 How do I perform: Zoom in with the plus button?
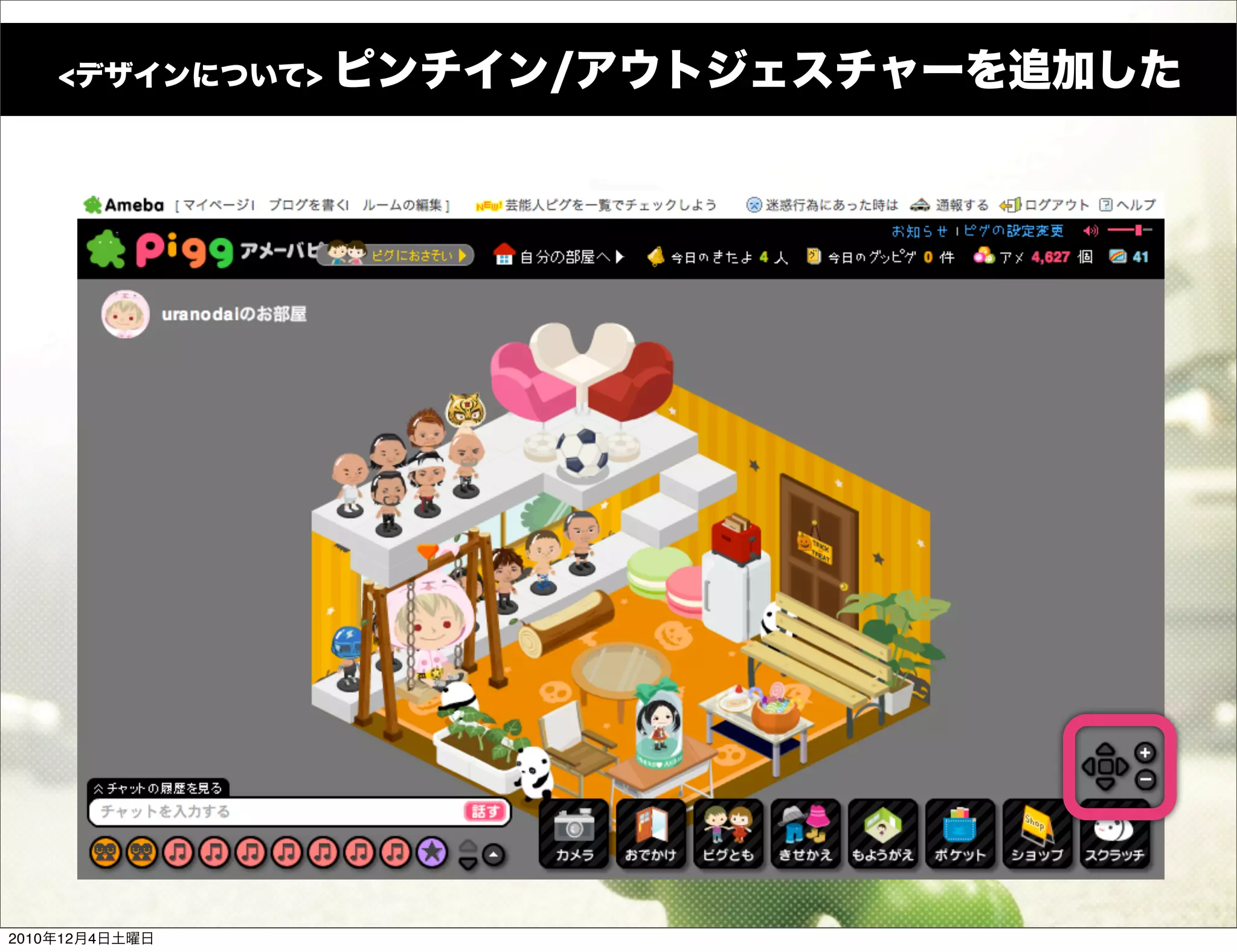point(1145,753)
